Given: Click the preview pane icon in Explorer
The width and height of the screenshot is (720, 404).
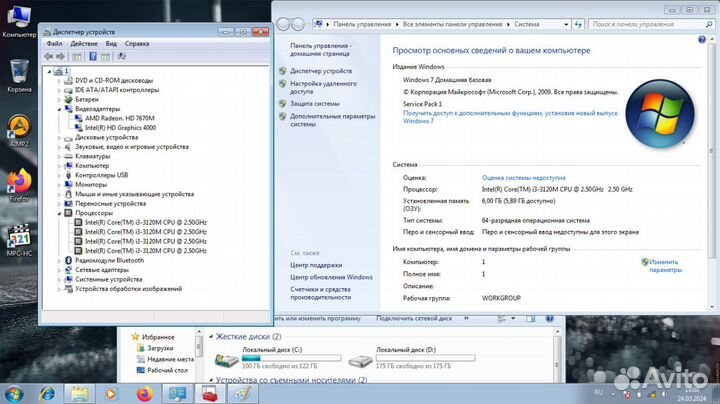Looking at the screenshot, I should coord(531,319).
